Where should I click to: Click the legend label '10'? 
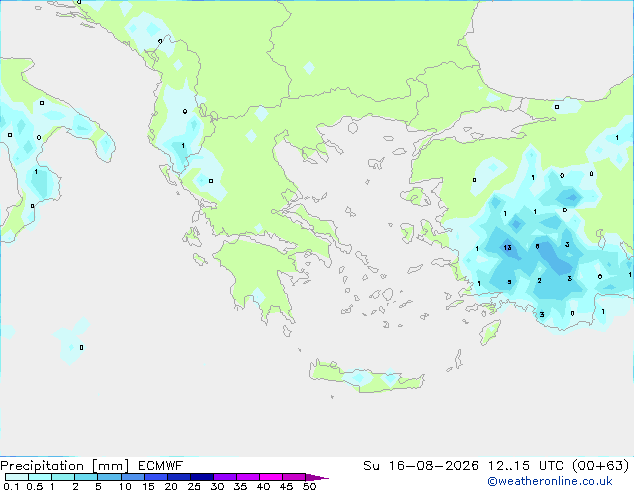click(x=125, y=486)
